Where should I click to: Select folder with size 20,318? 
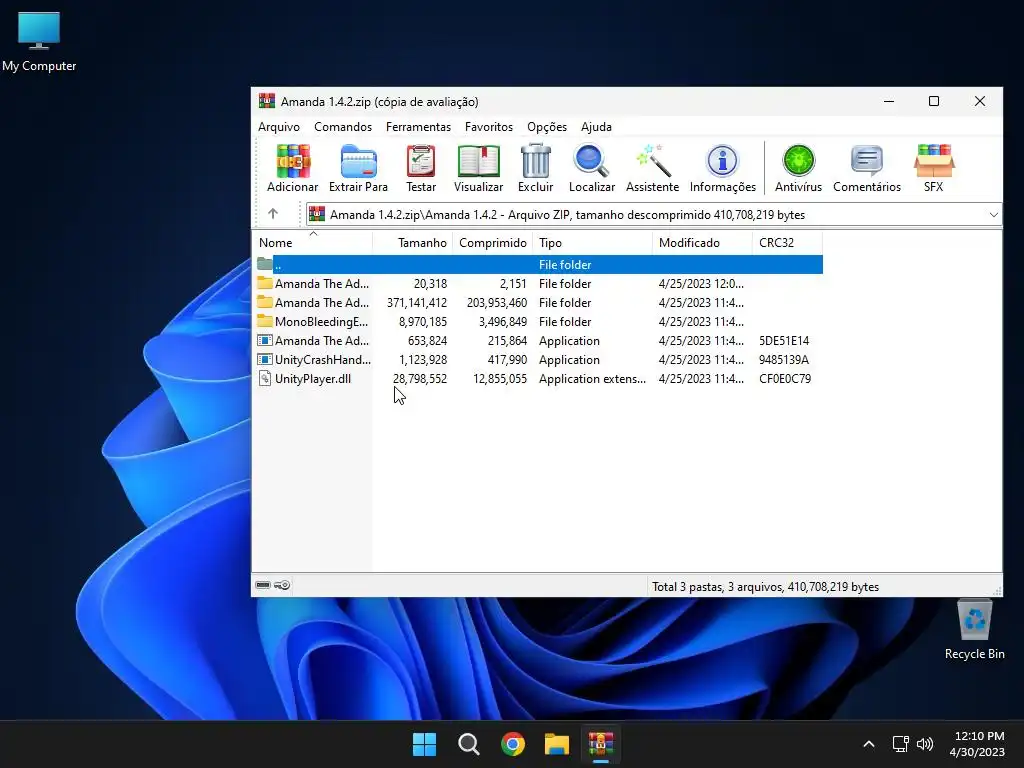[x=539, y=283]
